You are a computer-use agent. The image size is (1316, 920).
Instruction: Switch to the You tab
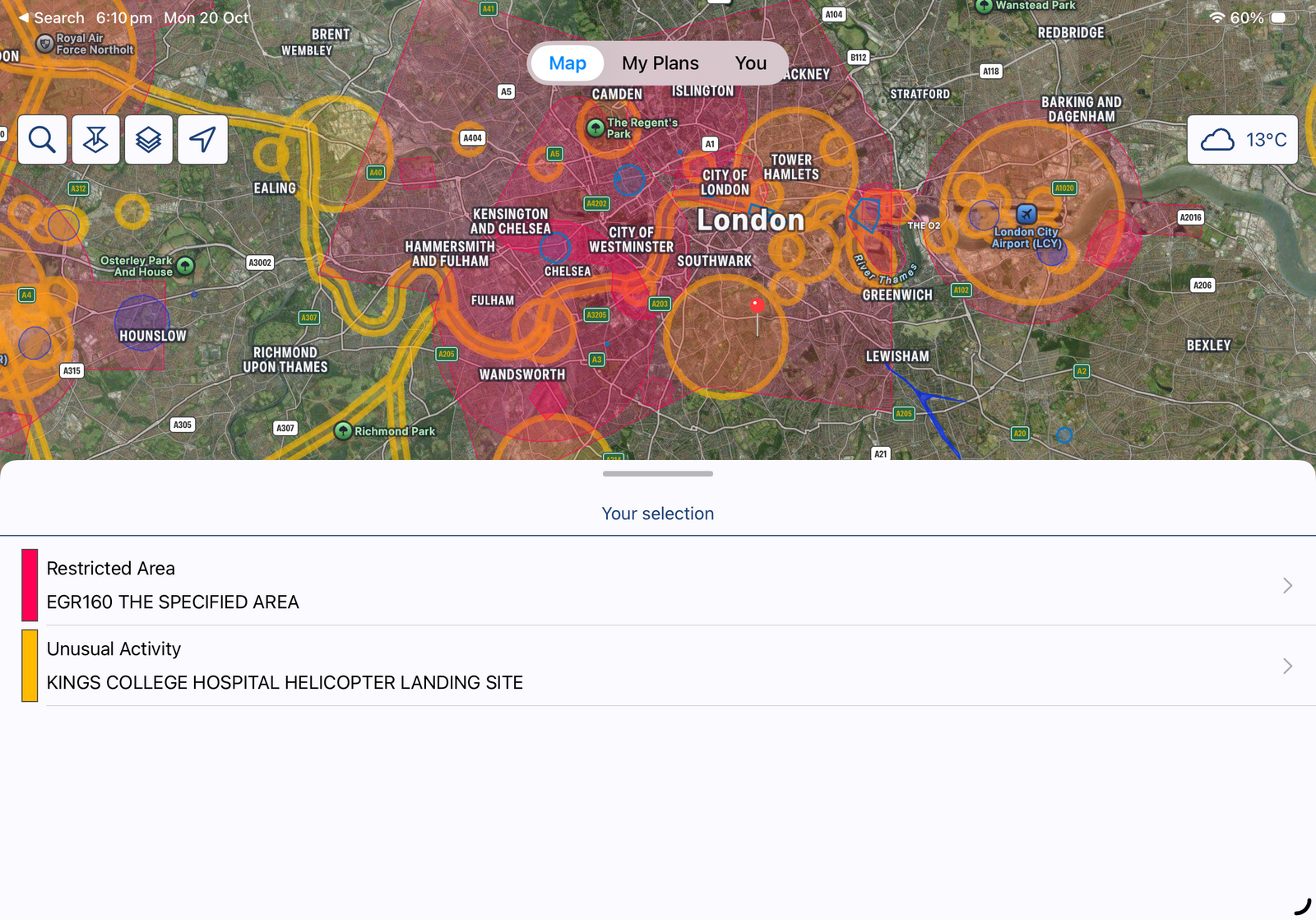point(750,63)
